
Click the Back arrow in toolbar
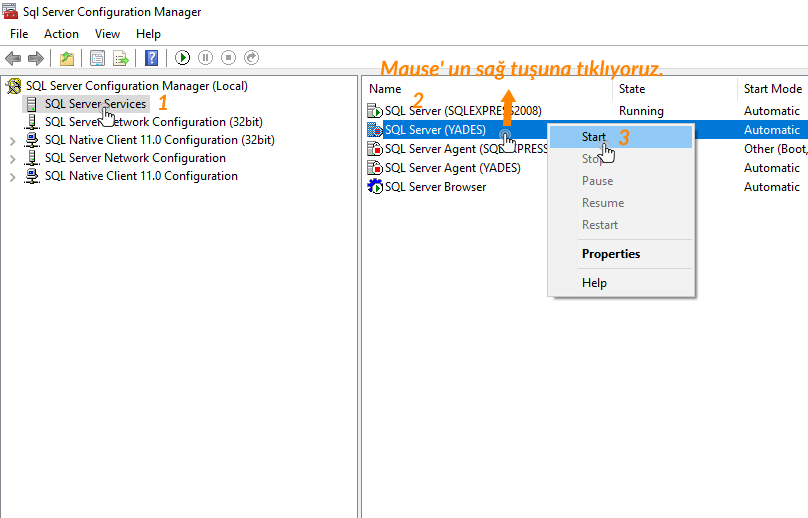13,59
